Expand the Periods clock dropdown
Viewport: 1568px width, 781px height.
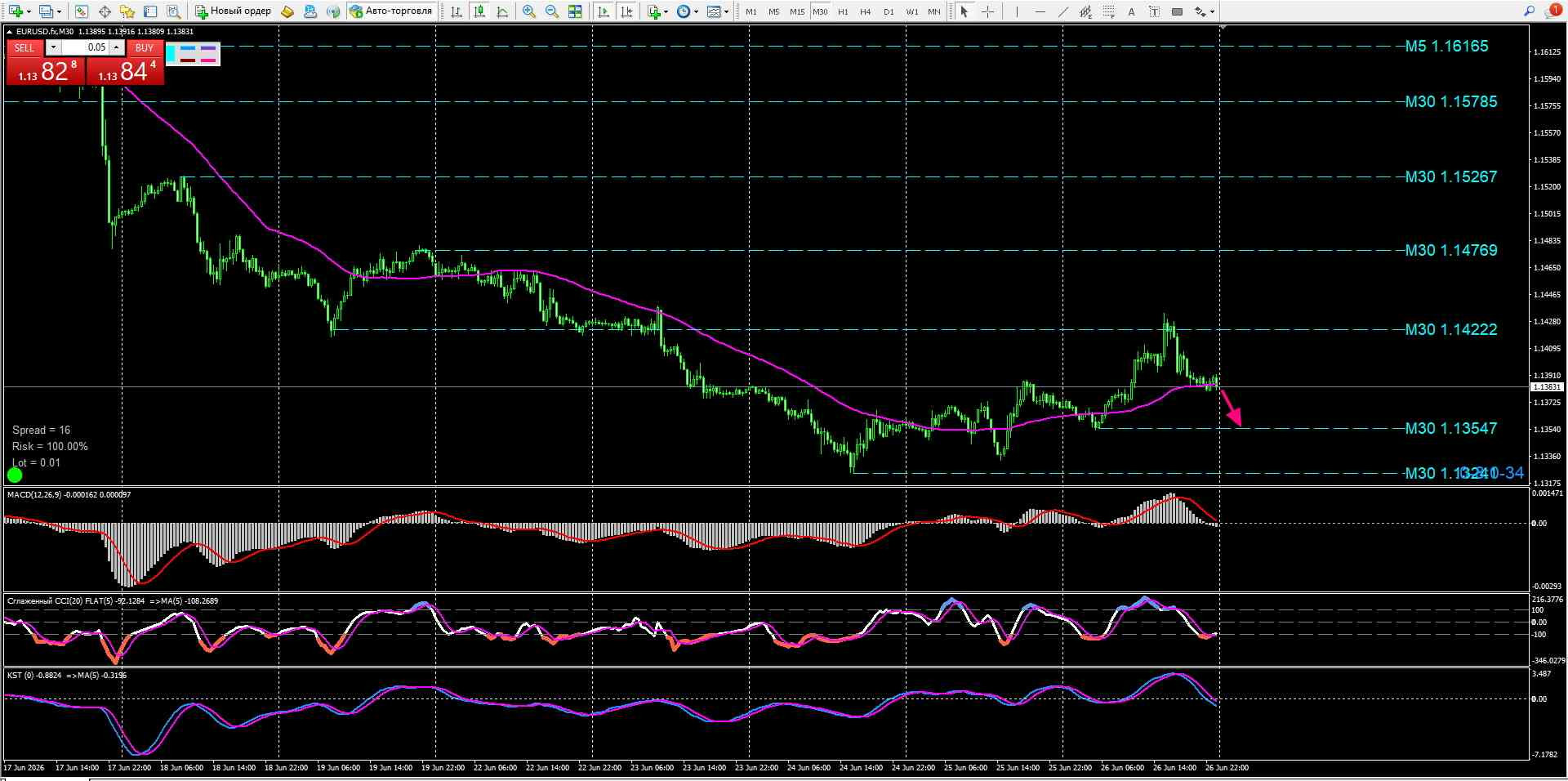pos(696,11)
